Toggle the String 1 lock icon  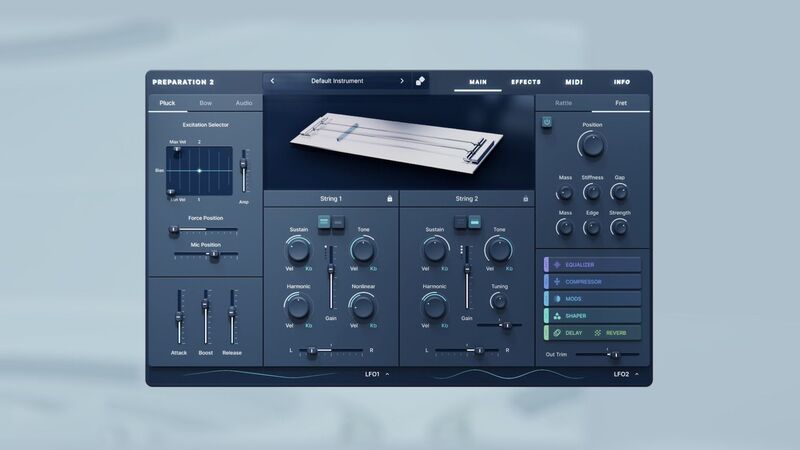[x=390, y=198]
